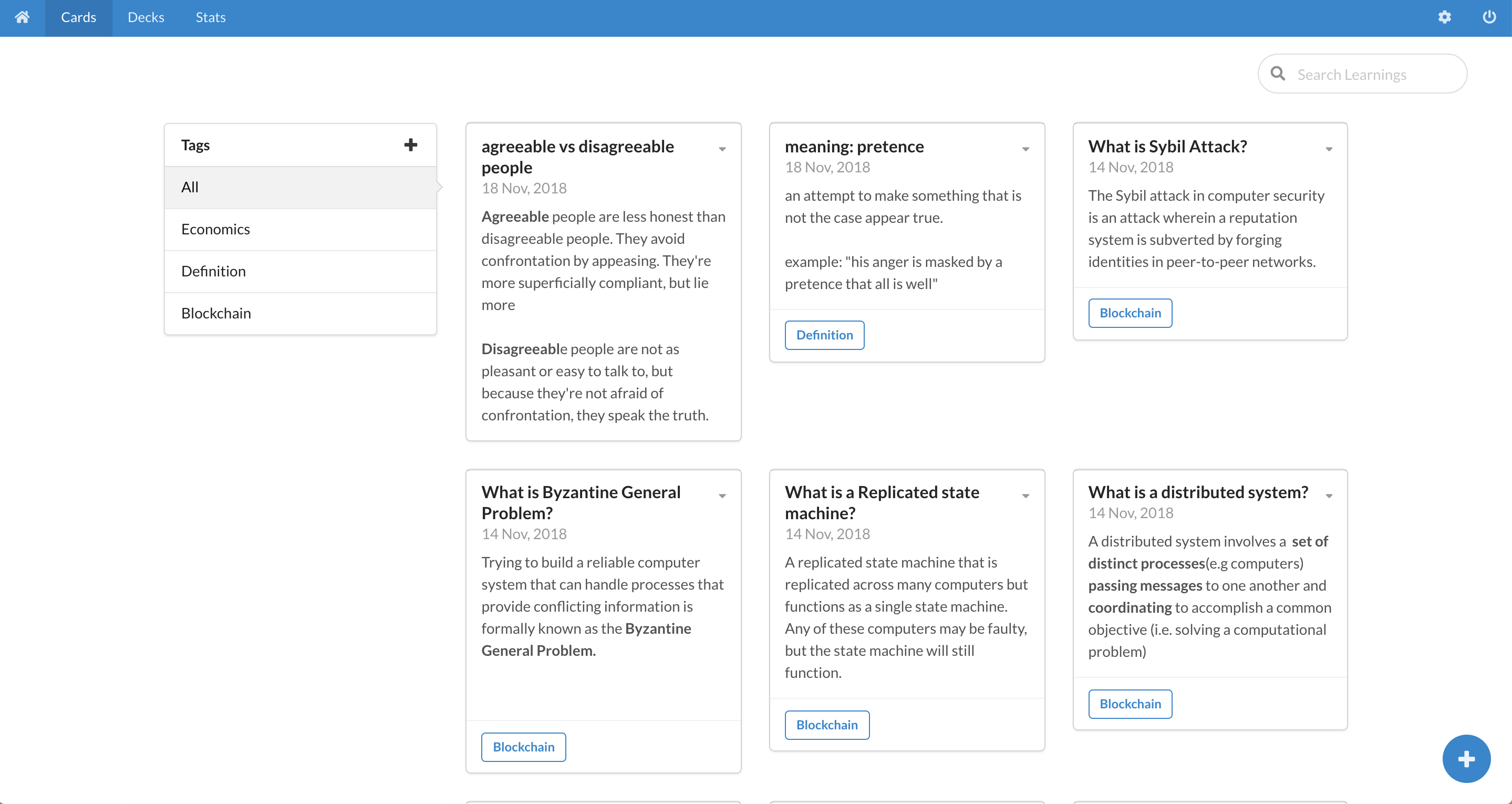The image size is (1512, 804).
Task: Expand the Byzantine General Problem card options
Action: coord(722,496)
